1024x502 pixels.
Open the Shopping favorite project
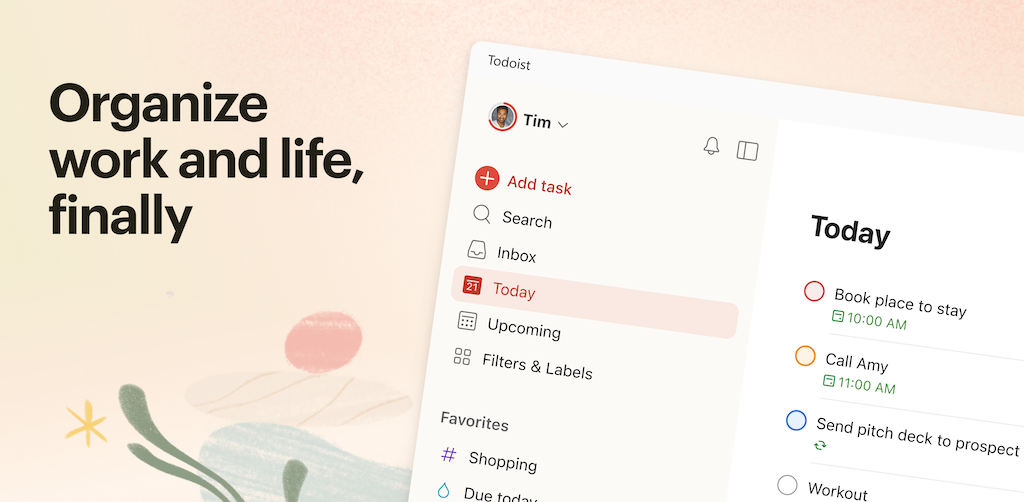503,462
